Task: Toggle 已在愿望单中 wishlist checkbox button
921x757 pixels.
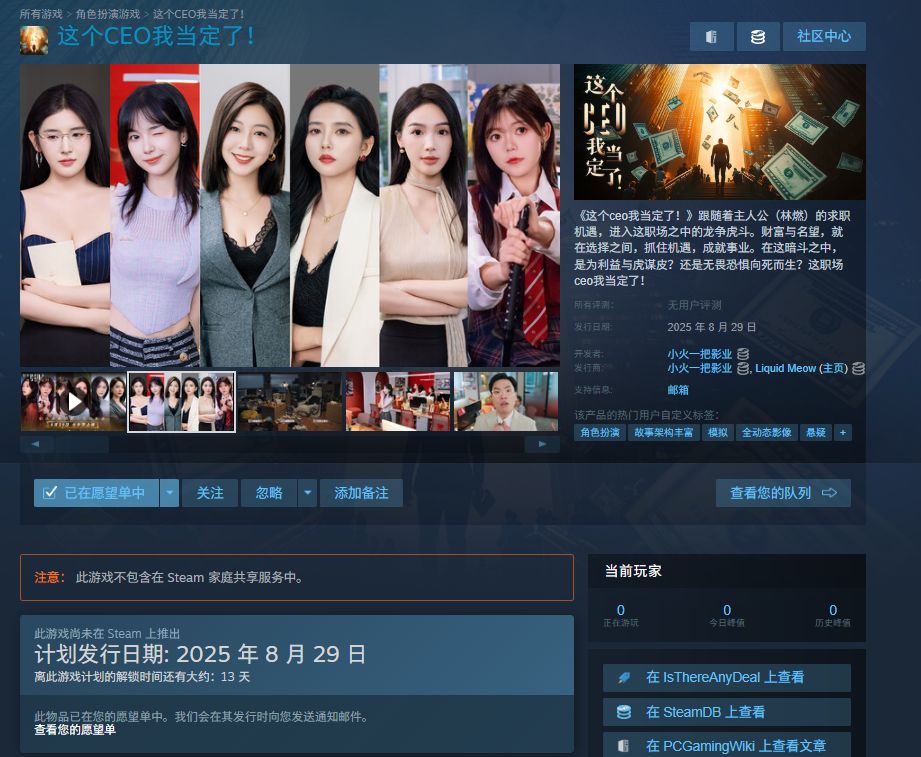Action: click(x=96, y=493)
